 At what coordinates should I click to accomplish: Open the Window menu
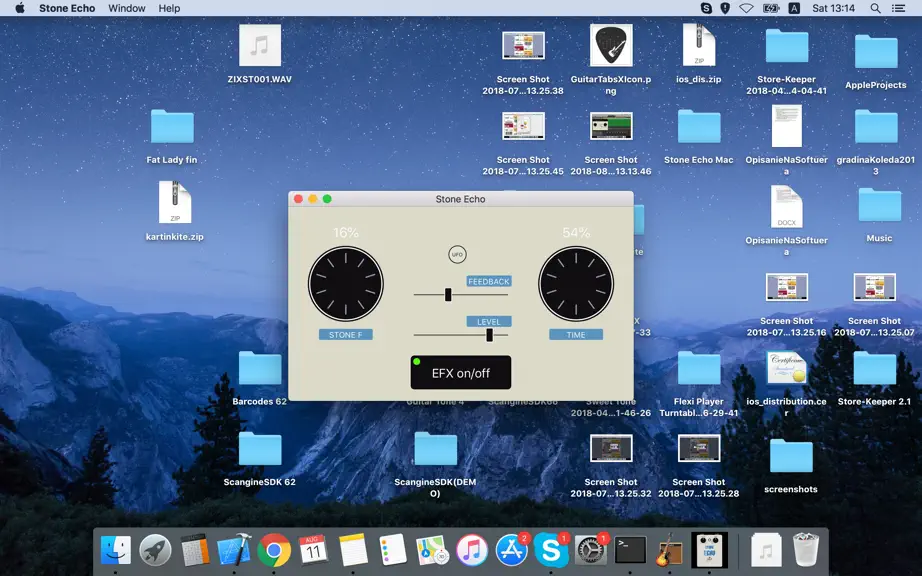click(126, 8)
